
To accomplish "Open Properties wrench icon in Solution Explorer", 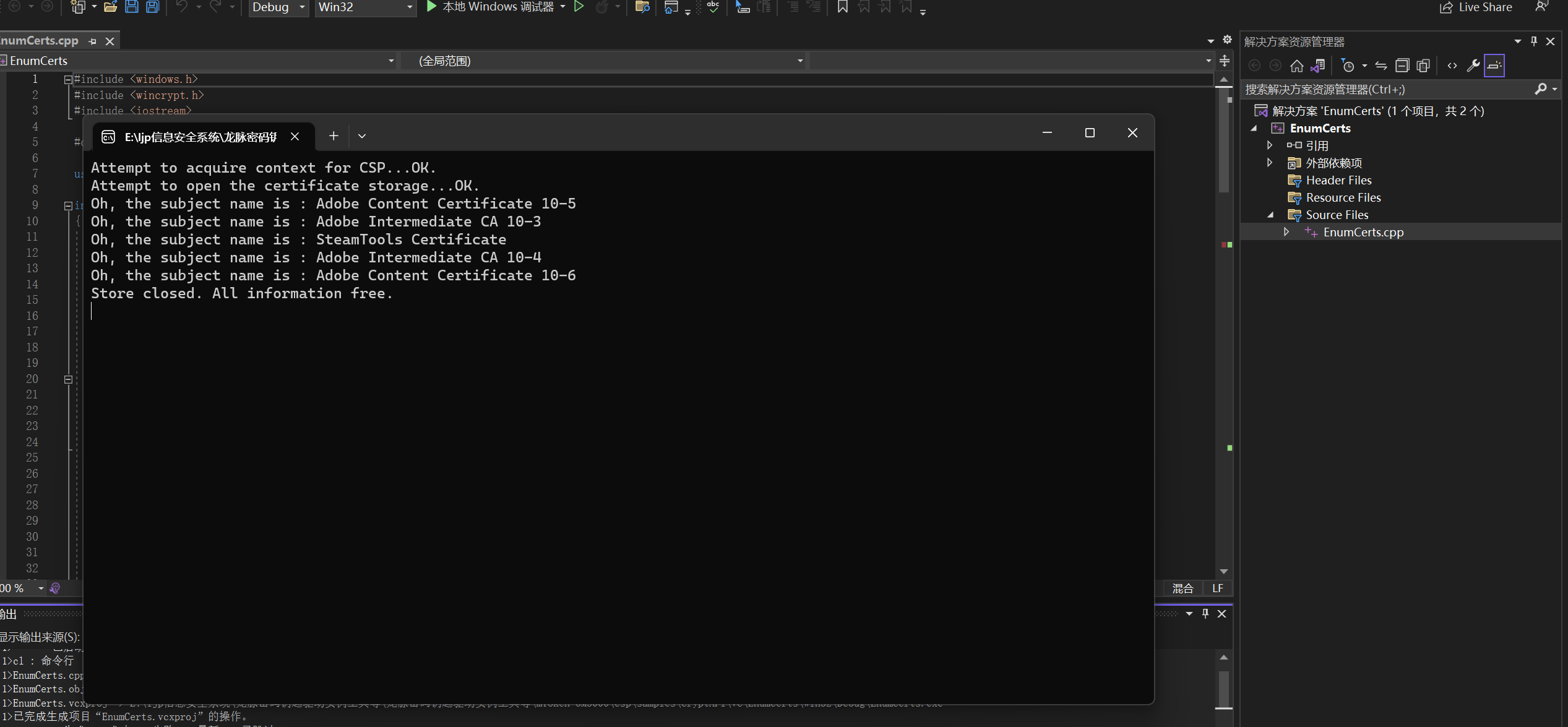I will [1473, 66].
